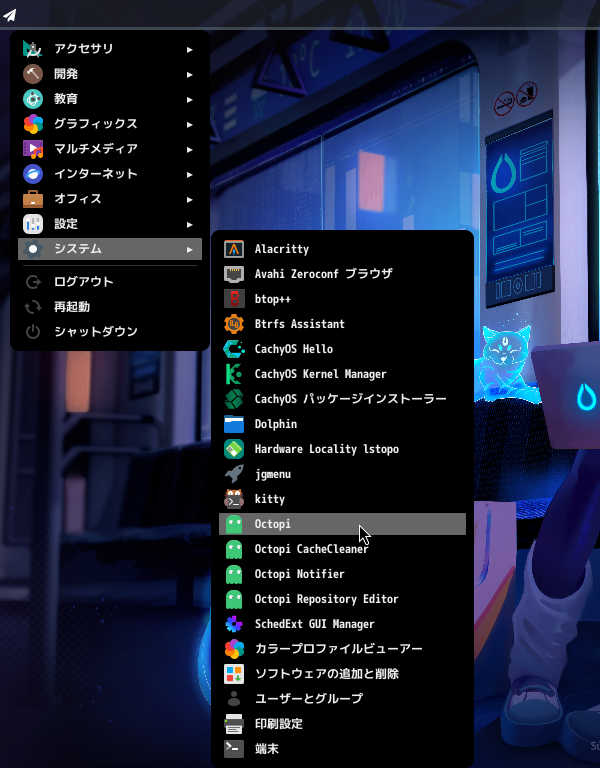Click the jgmenu rocket icon
The width and height of the screenshot is (600, 768).
pyautogui.click(x=234, y=474)
